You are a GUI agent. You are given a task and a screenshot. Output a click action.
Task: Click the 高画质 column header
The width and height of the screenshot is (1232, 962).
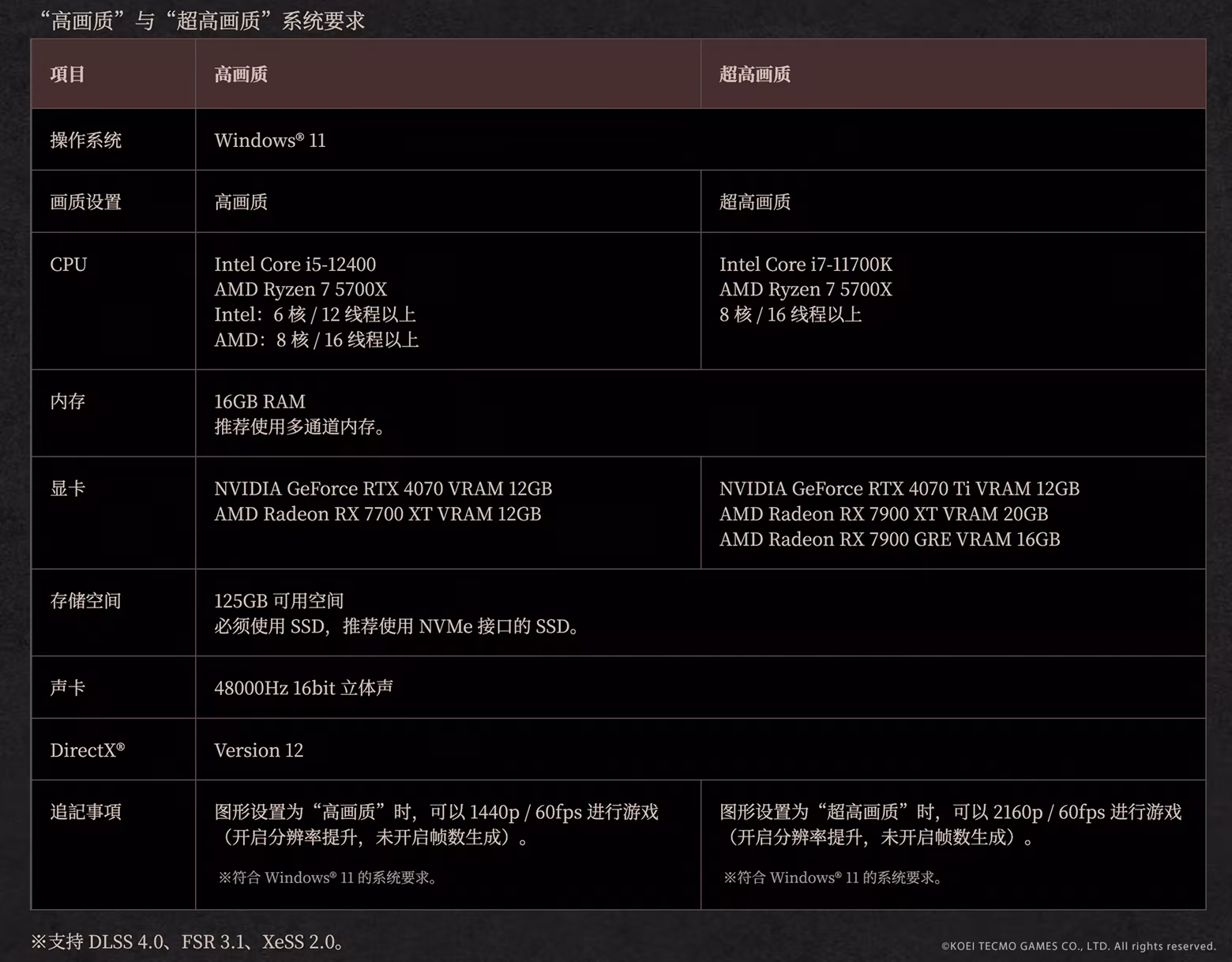click(241, 74)
